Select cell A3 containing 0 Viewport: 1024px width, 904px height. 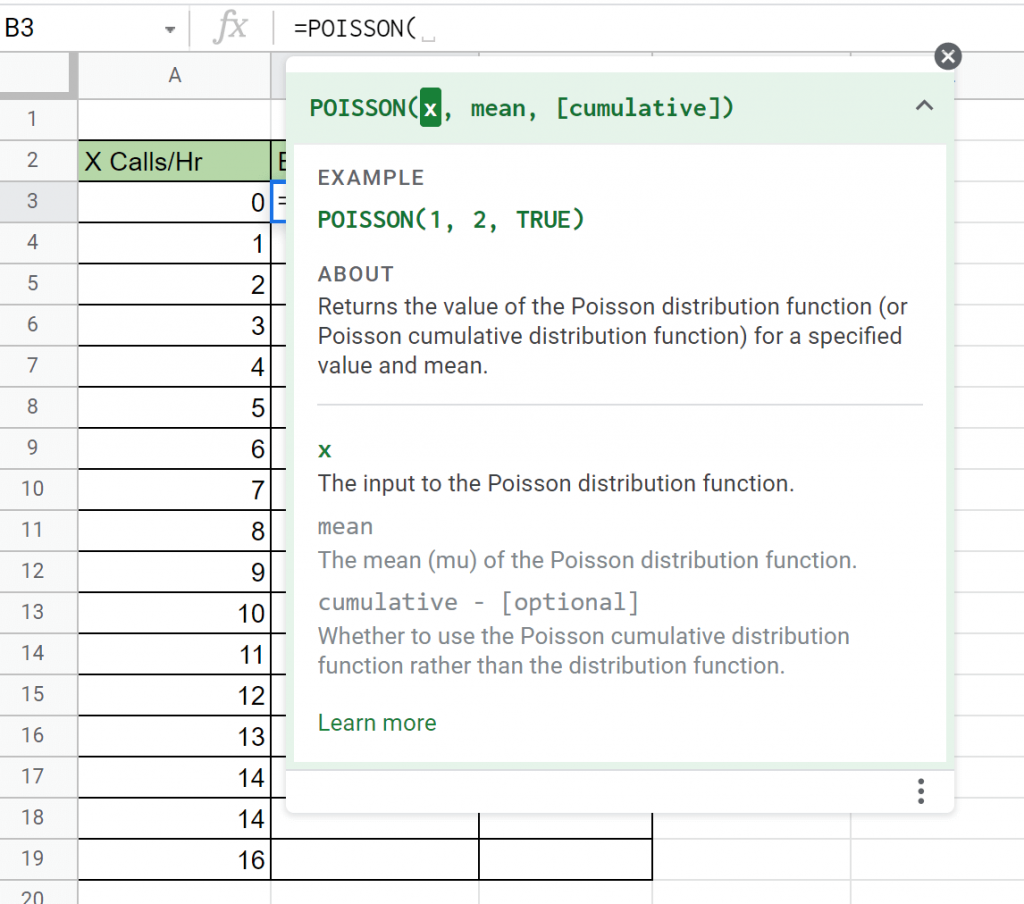click(175, 202)
